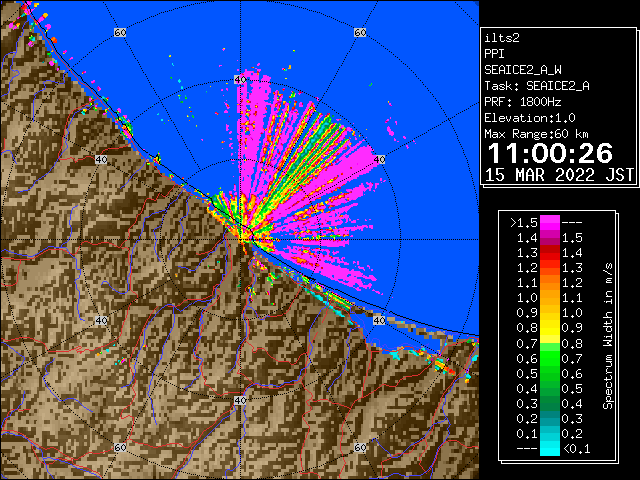Select the "Elevation:1.0" text

530,118
